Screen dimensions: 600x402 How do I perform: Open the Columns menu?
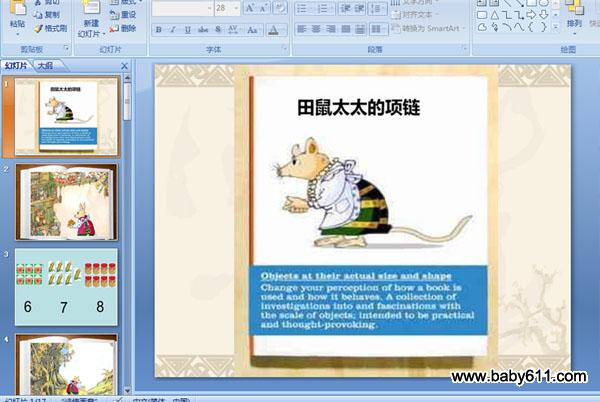[x=378, y=29]
